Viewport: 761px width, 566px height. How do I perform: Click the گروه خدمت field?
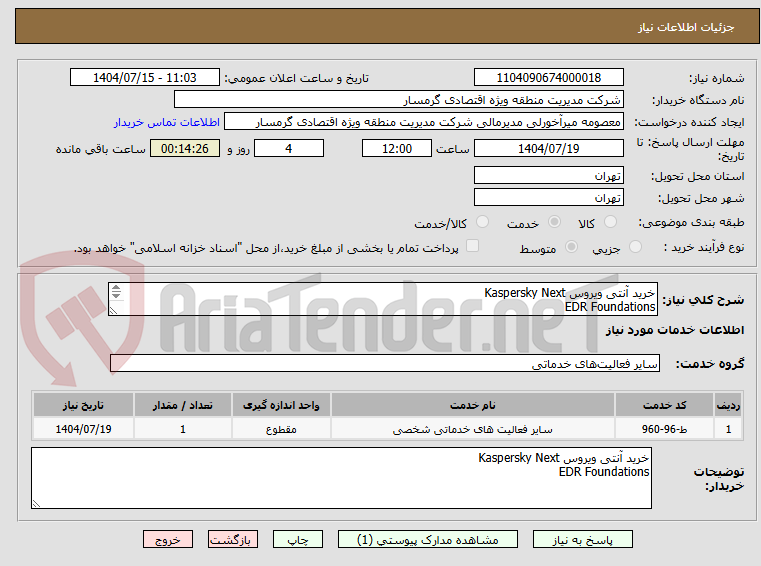point(384,363)
